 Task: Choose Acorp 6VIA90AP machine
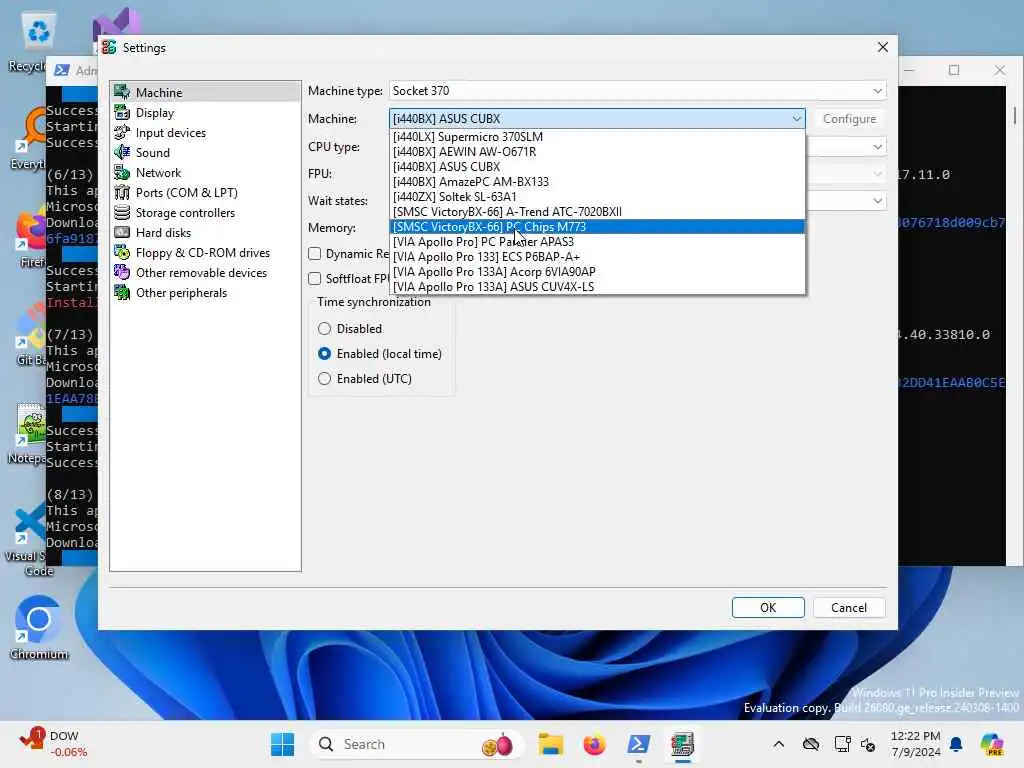[x=598, y=272]
